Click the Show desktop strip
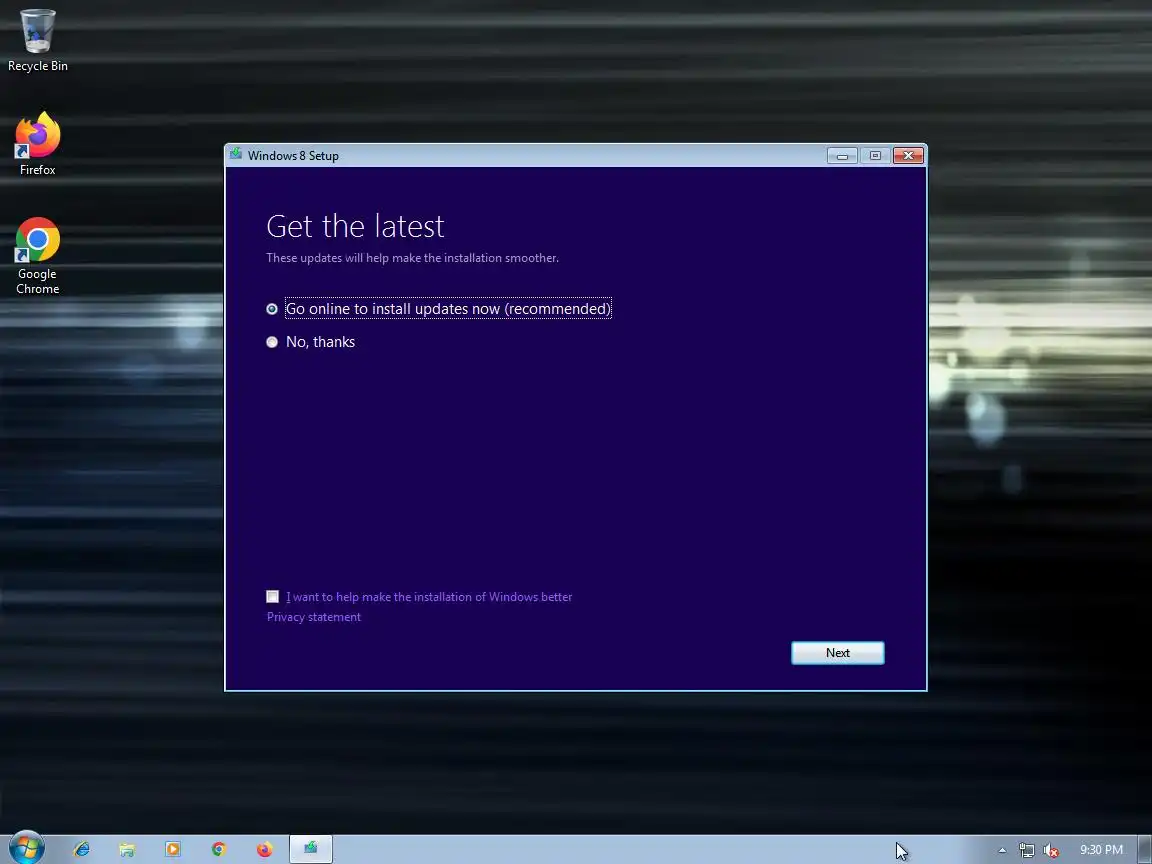 pyautogui.click(x=1145, y=849)
